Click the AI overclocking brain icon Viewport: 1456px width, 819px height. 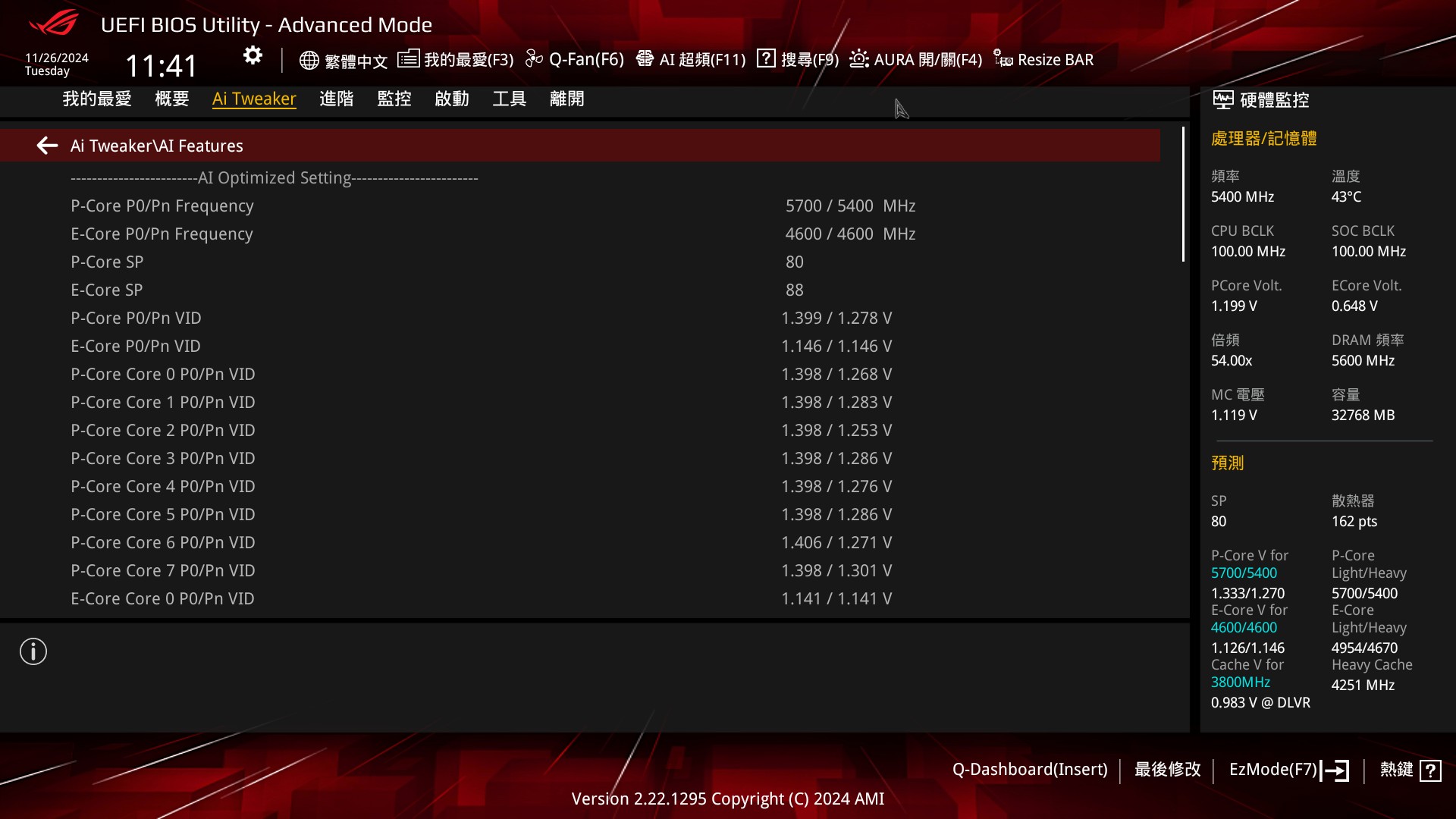coord(645,58)
